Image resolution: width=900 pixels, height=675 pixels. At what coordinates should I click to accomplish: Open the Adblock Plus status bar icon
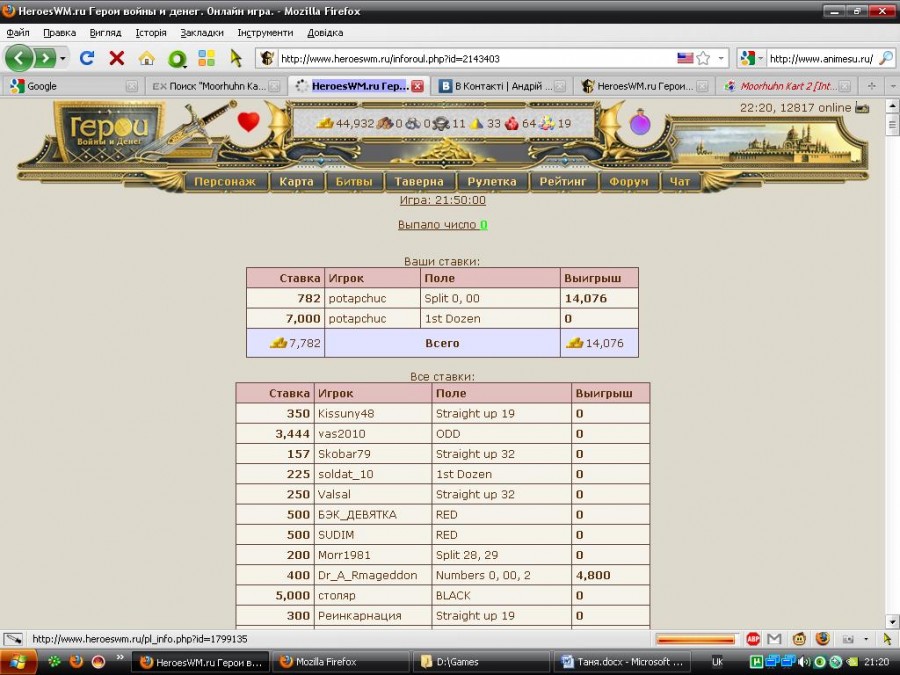click(753, 639)
